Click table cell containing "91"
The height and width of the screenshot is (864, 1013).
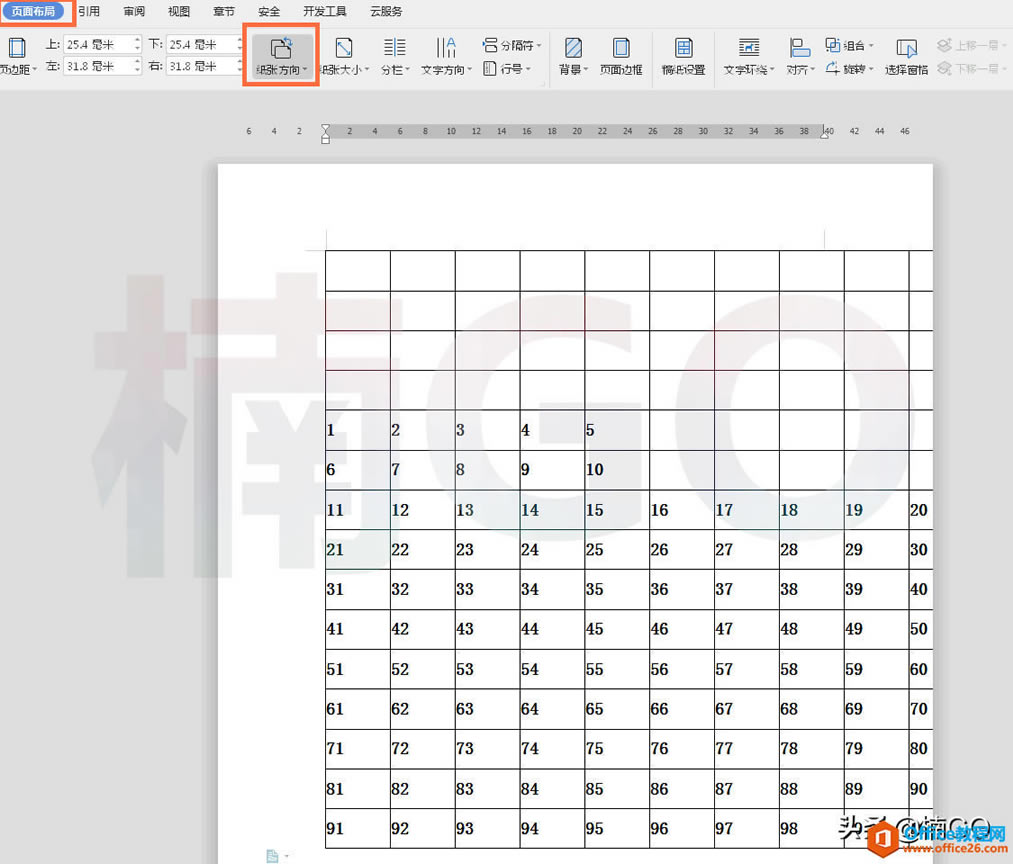pyautogui.click(x=358, y=828)
